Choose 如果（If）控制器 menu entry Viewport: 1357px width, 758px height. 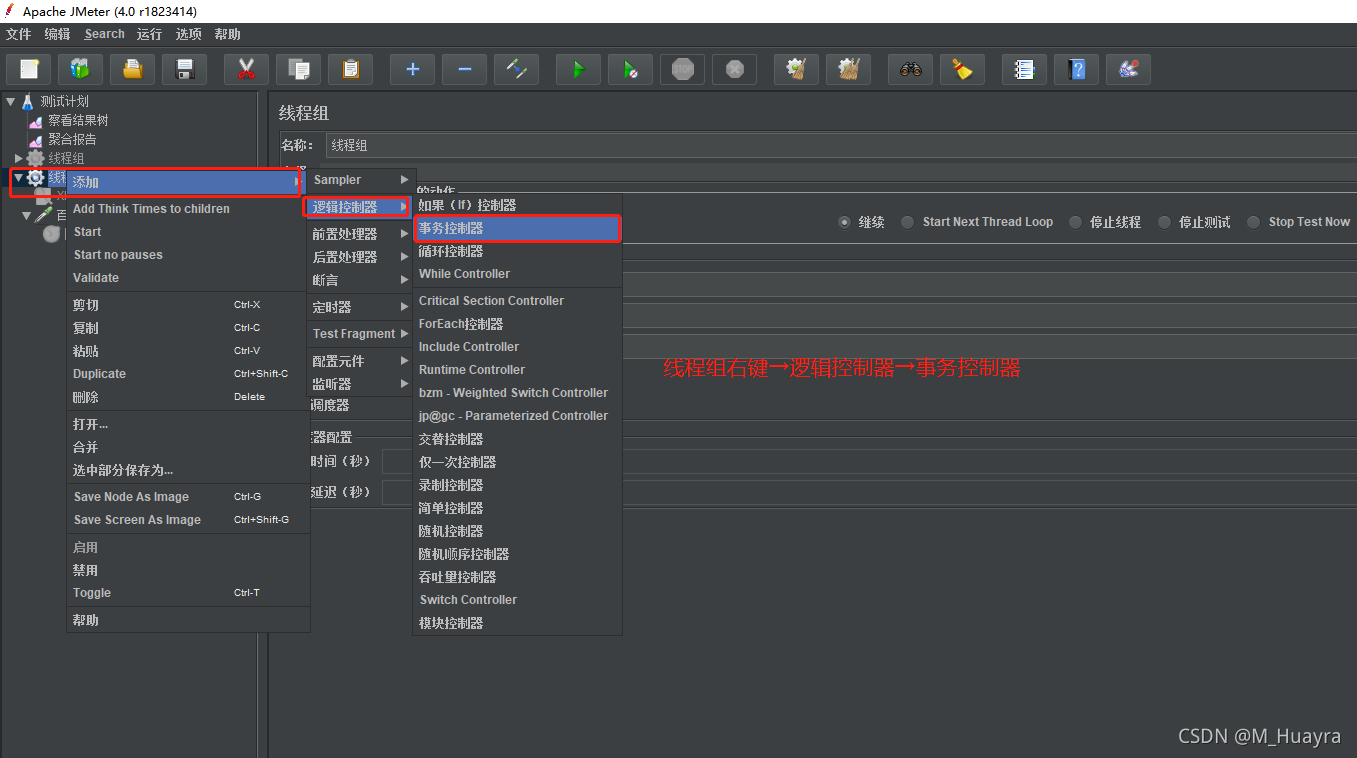[517, 205]
